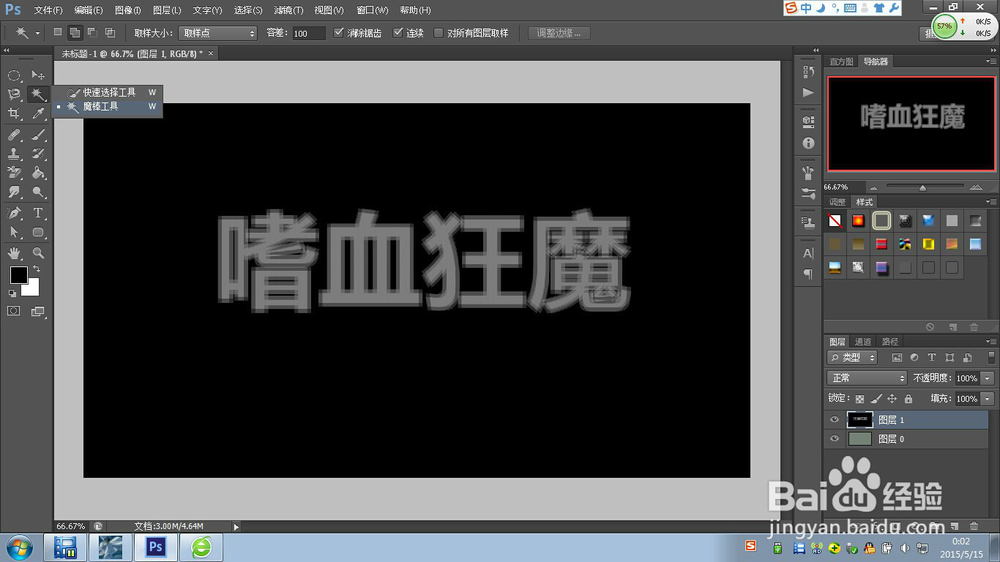Click the navigator zoom slider handle
Viewport: 1000px width, 562px height.
(x=922, y=188)
